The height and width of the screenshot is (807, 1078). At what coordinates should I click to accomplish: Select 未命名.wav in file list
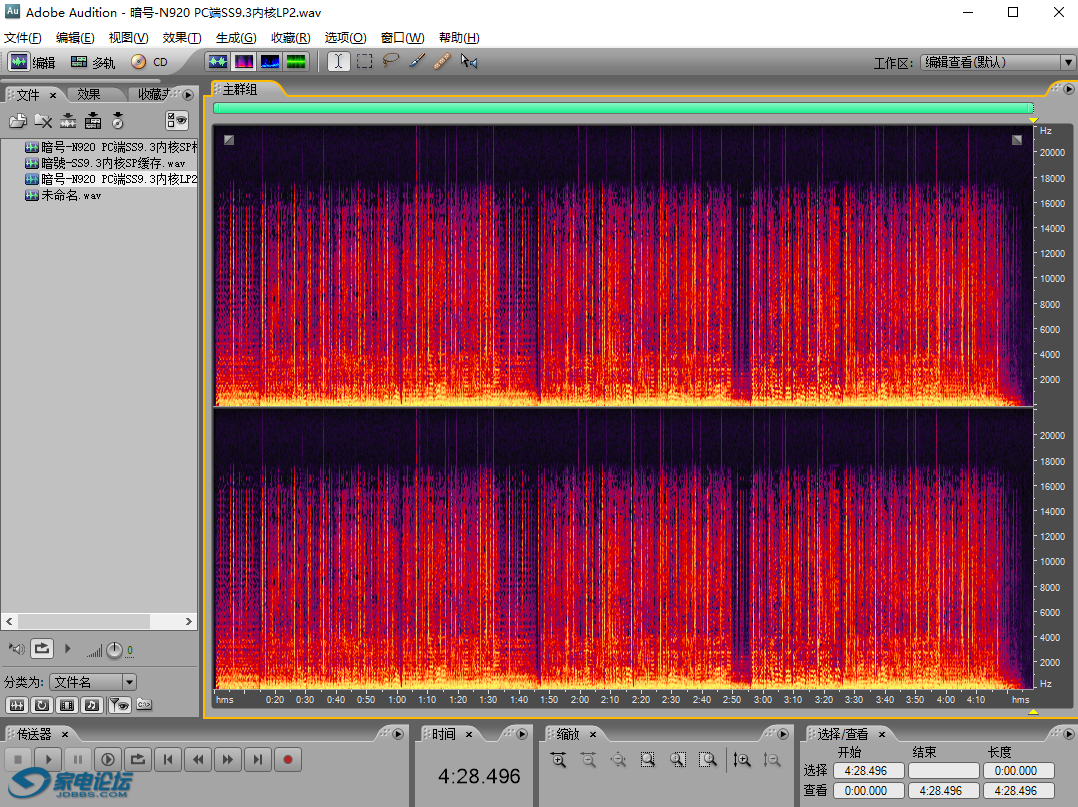tap(70, 195)
